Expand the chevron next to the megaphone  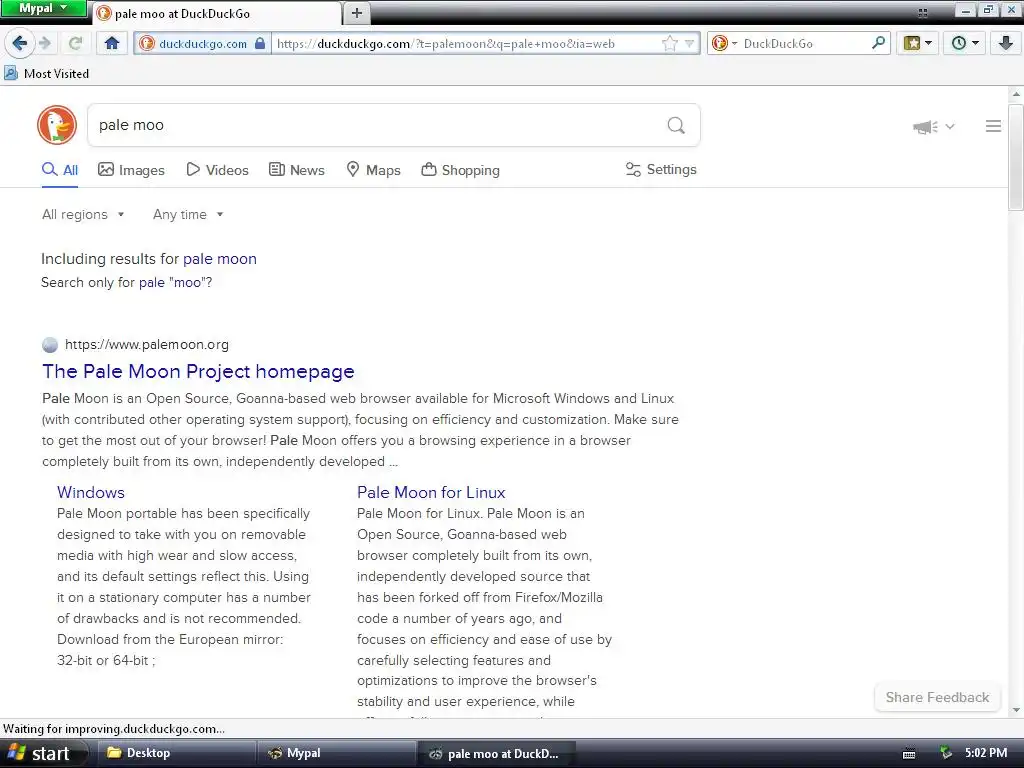[x=950, y=127]
